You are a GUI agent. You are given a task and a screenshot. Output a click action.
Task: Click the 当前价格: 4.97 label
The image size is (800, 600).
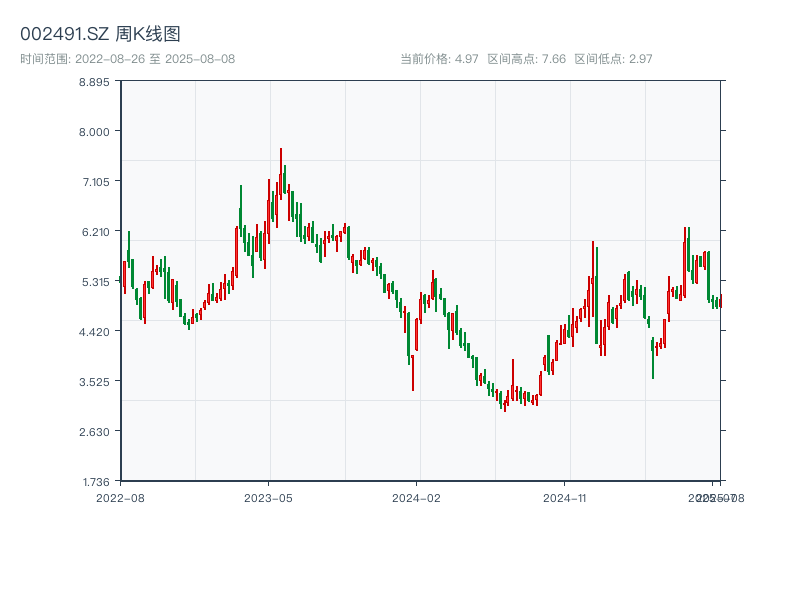tap(439, 59)
